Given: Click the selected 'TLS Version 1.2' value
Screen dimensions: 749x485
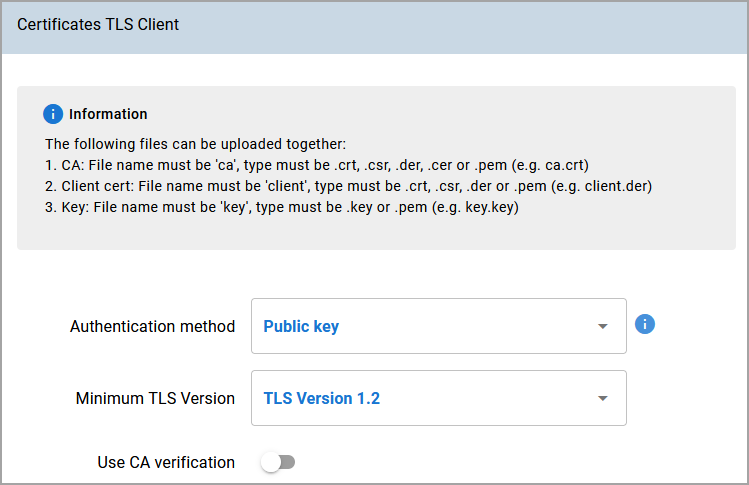Looking at the screenshot, I should [321, 398].
